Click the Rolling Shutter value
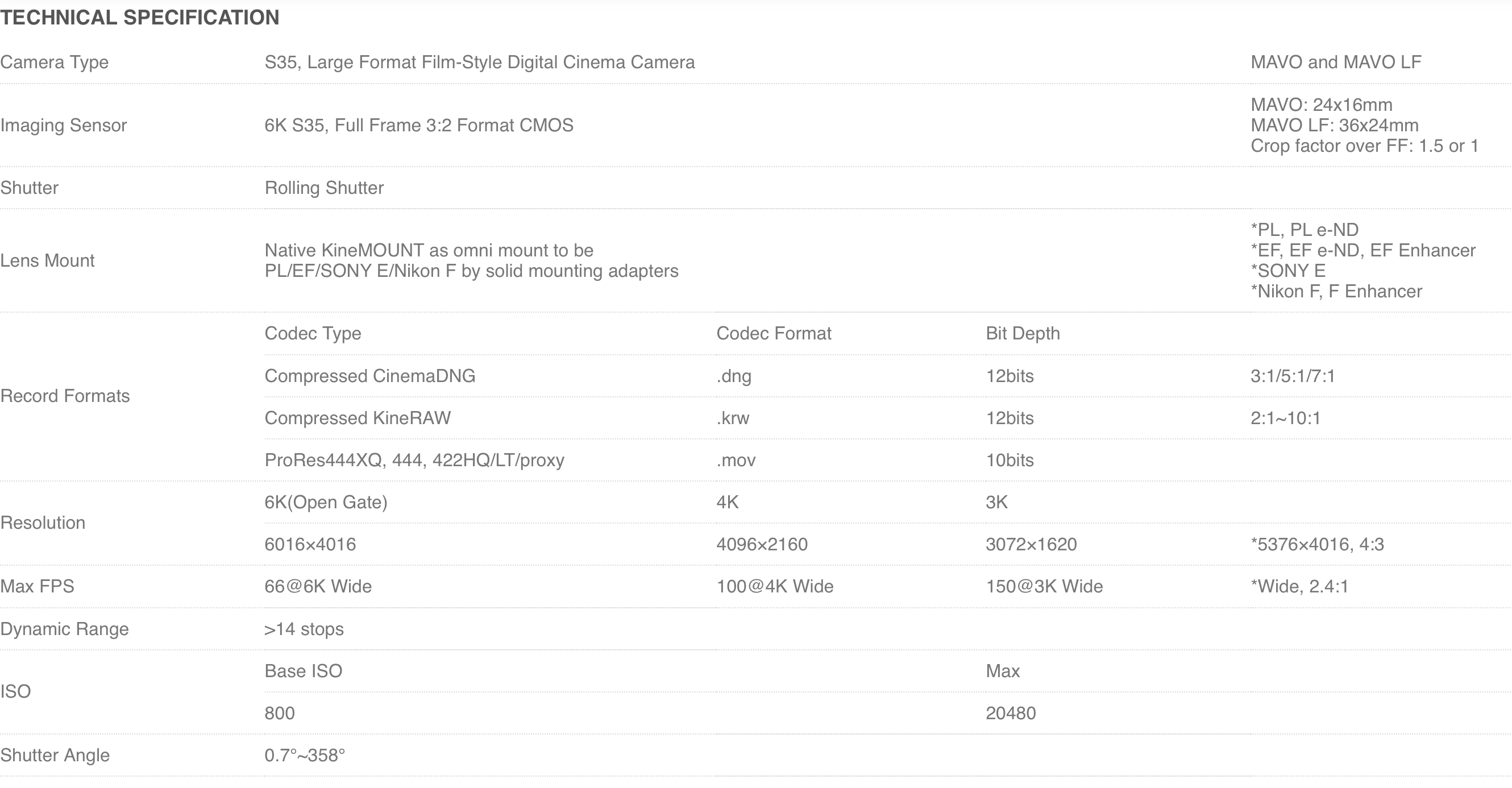 tap(324, 188)
